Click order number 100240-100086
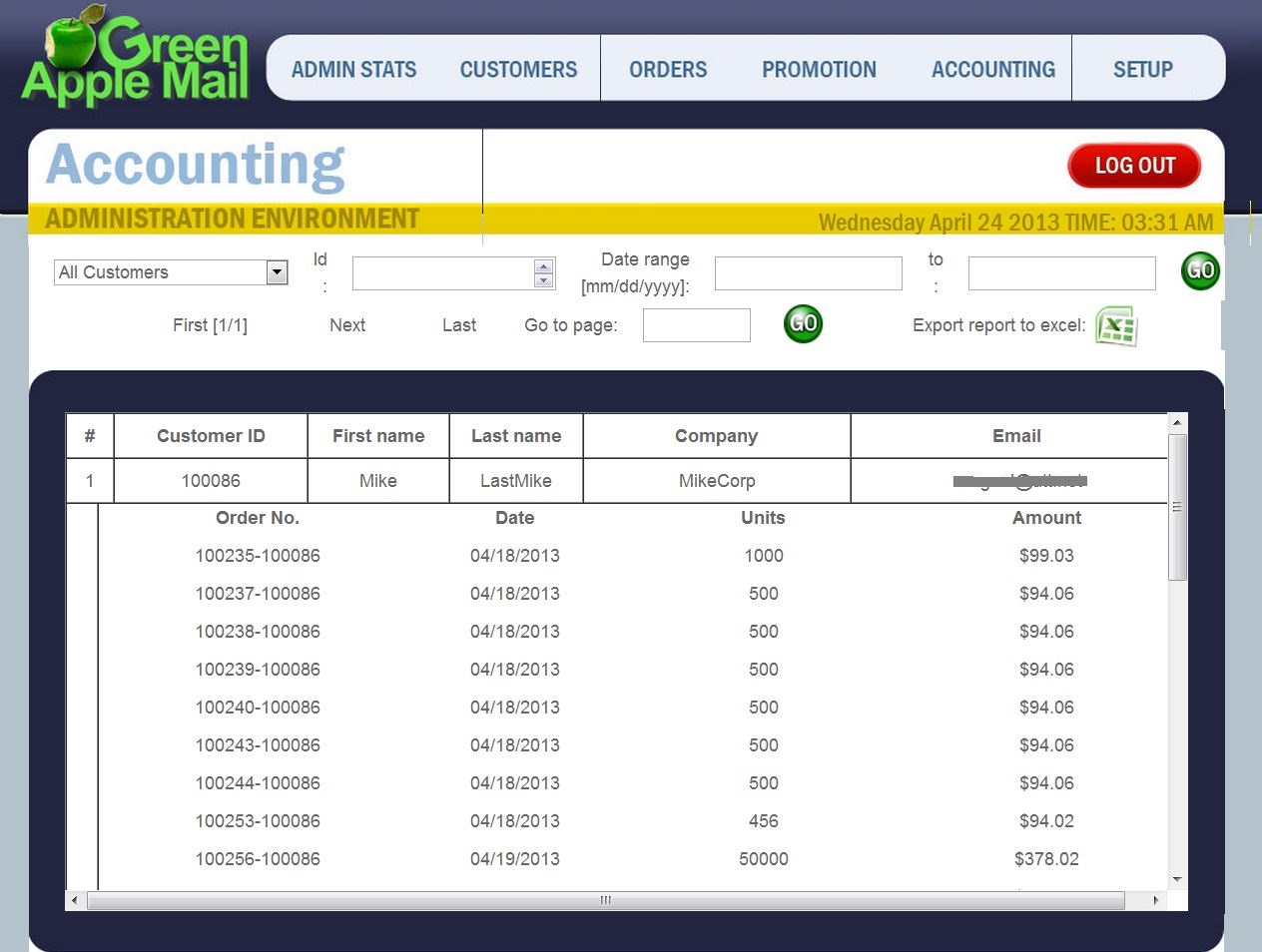Viewport: 1262px width, 952px height. (x=258, y=708)
